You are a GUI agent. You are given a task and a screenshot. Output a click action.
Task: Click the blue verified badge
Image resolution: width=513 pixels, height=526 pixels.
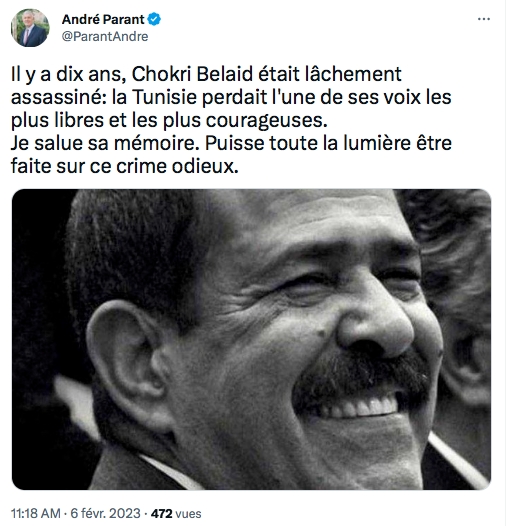154,19
